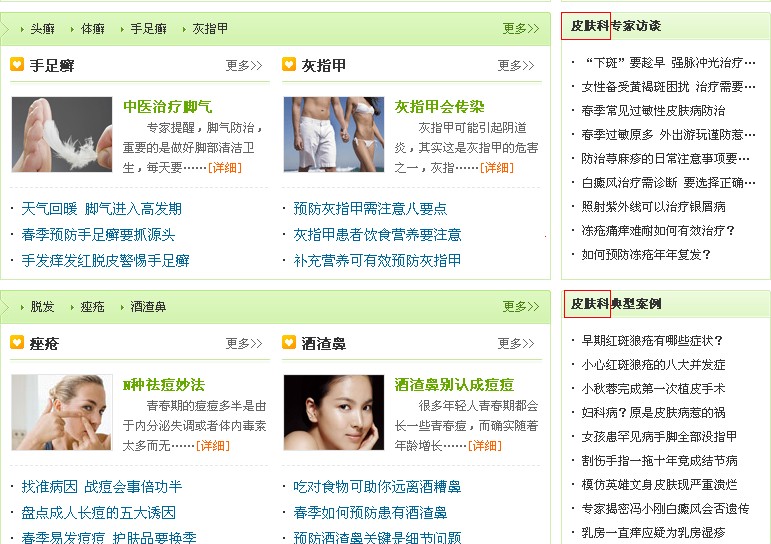Image resolution: width=771 pixels, height=544 pixels.
Task: Open sidebar link 早期红斑狼疮有哪些症状?
Action: pos(652,340)
